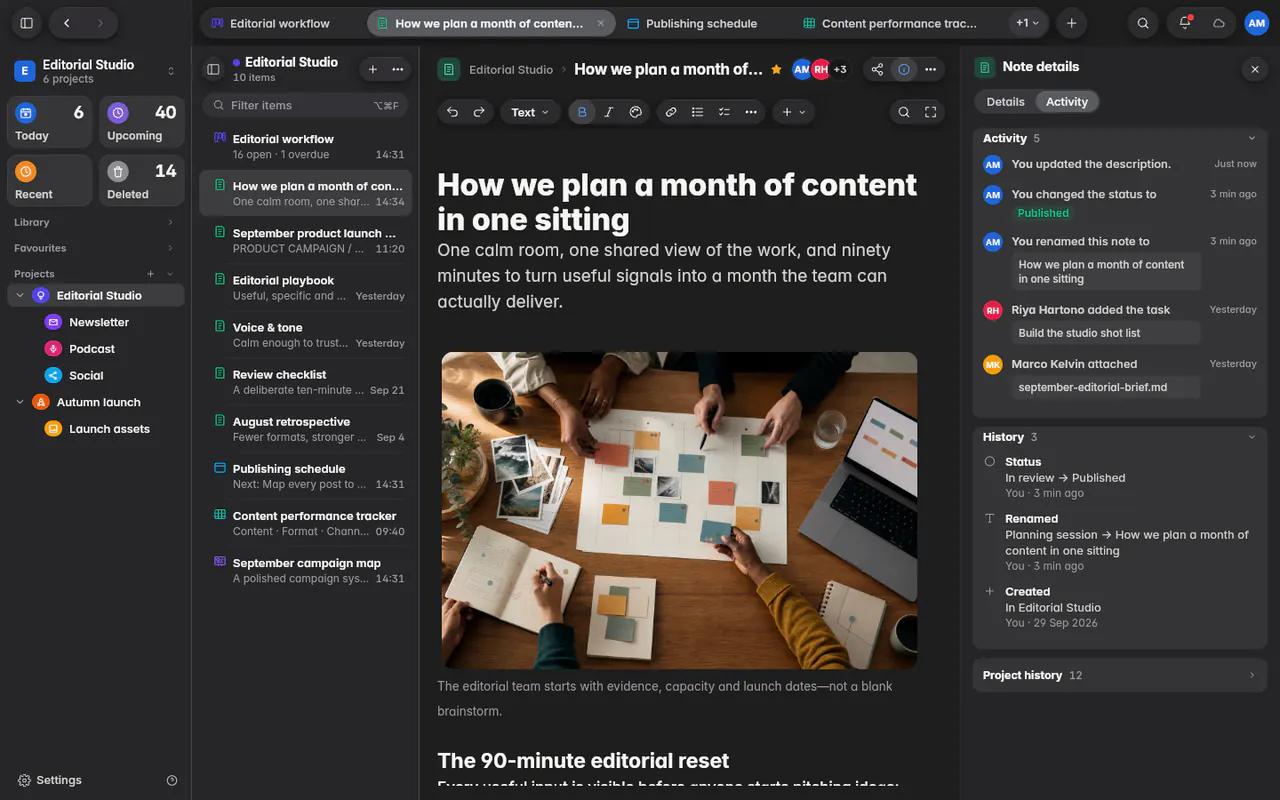Open the notifications bell
The width and height of the screenshot is (1280, 800).
pos(1185,23)
